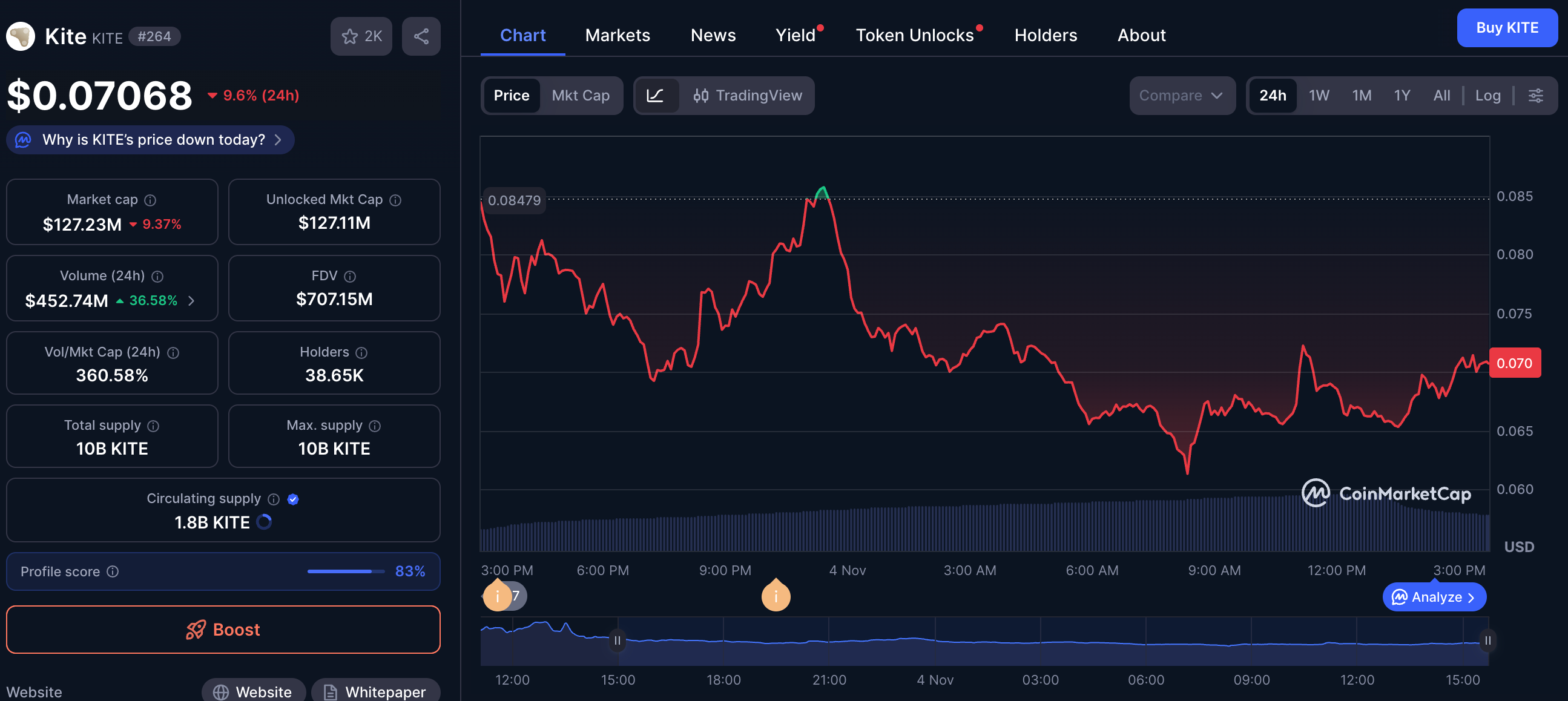This screenshot has width=1568, height=701.
Task: Switch chart view to Mkt Cap
Action: pyautogui.click(x=580, y=96)
